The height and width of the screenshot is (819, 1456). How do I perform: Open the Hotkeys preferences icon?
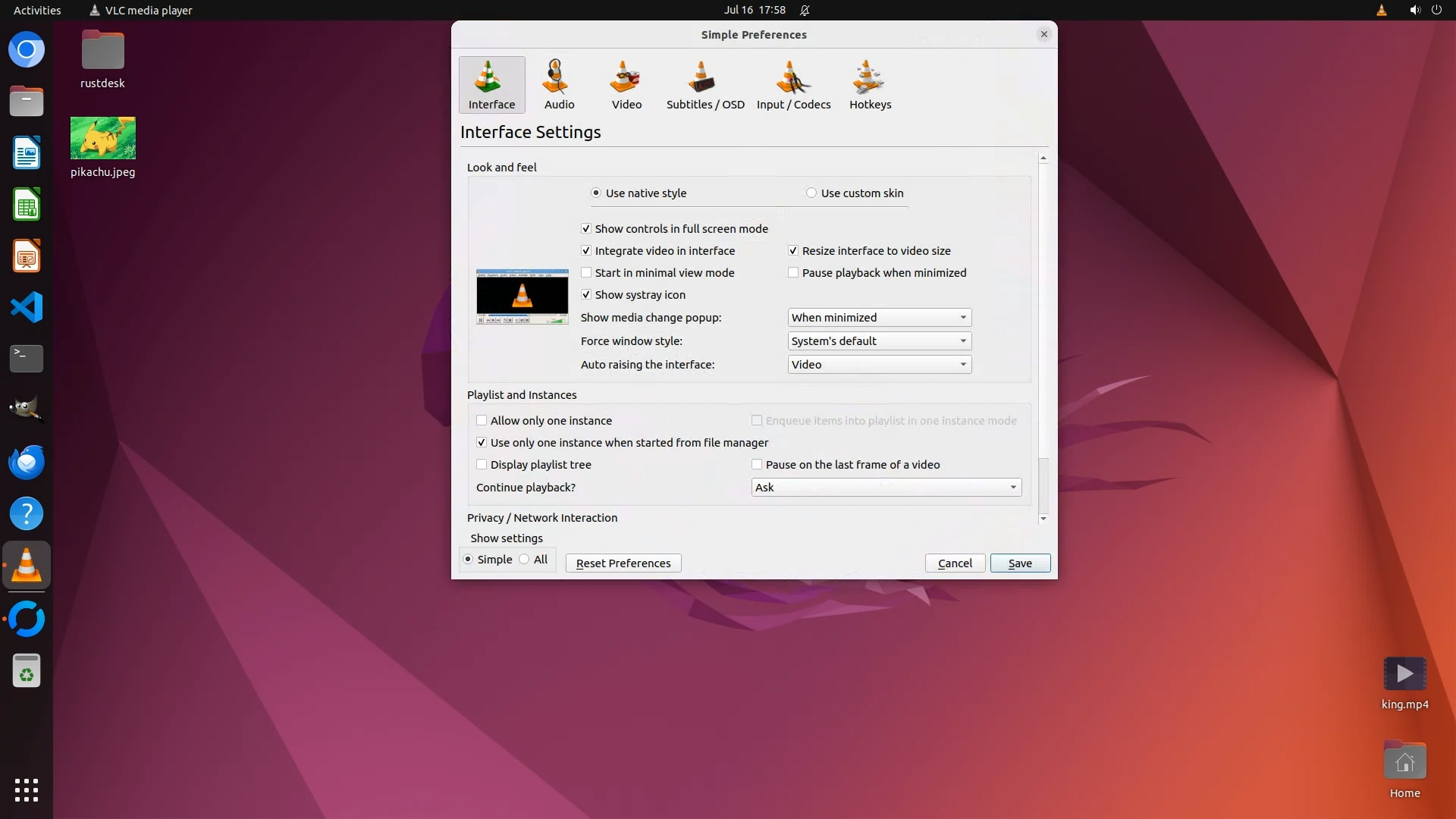(x=870, y=83)
